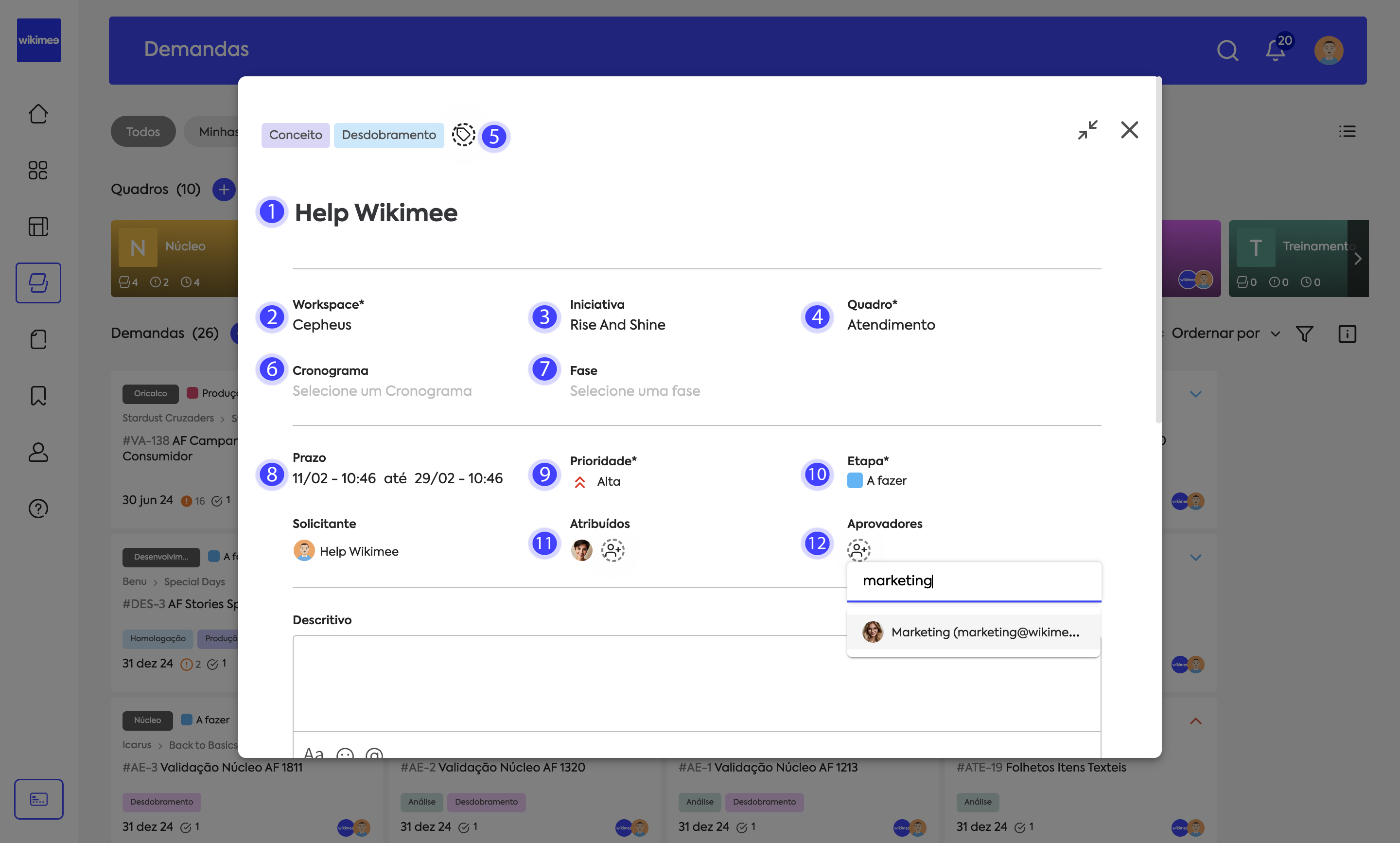This screenshot has width=1400, height=843.
Task: Add an assignee next to Atribuídos avatar
Action: point(612,550)
